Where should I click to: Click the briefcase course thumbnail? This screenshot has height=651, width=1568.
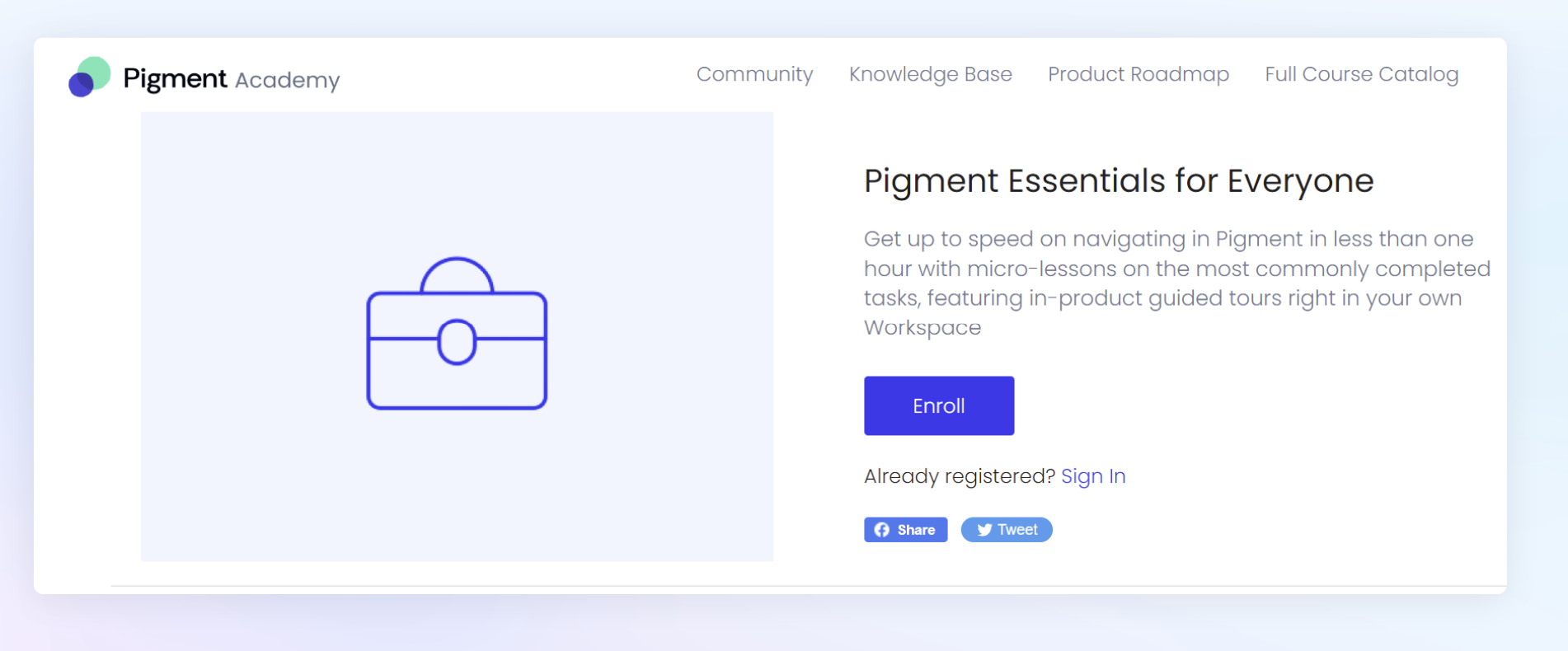pos(457,336)
